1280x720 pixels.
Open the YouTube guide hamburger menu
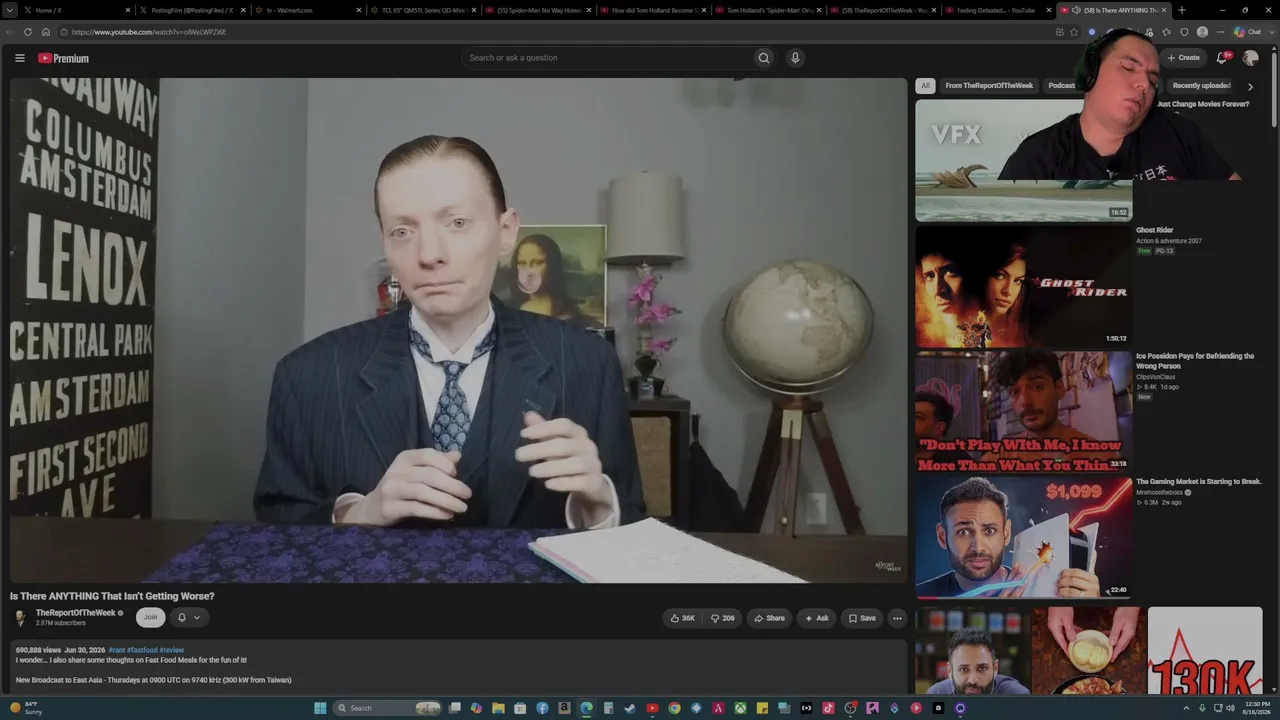tap(19, 58)
